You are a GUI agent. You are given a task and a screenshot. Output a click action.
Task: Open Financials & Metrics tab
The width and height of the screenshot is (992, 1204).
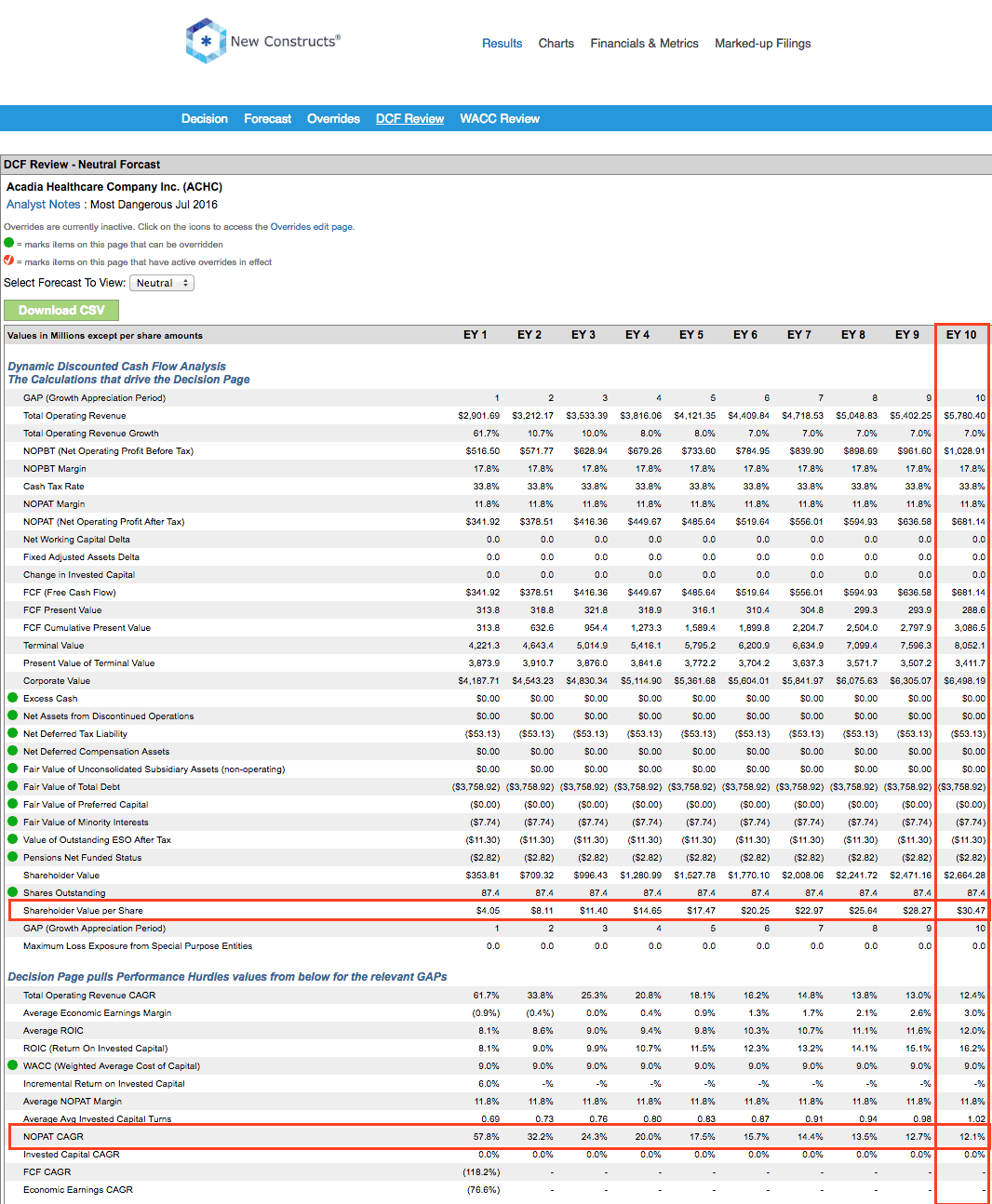[x=644, y=44]
